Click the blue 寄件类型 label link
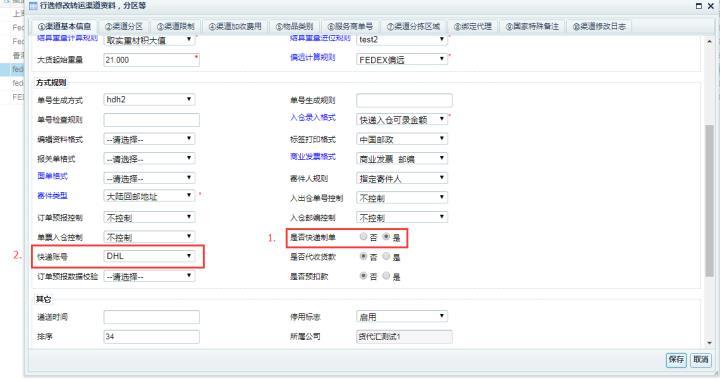The image size is (720, 381). [52, 196]
